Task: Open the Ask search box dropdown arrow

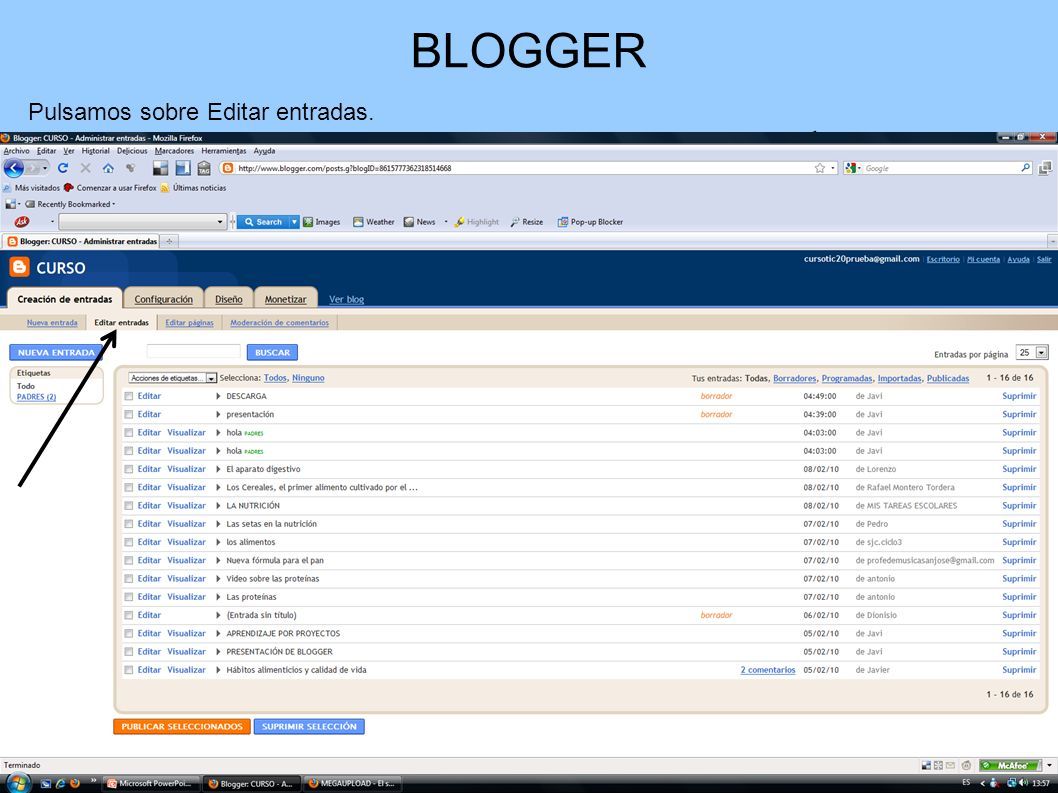Action: [220, 221]
